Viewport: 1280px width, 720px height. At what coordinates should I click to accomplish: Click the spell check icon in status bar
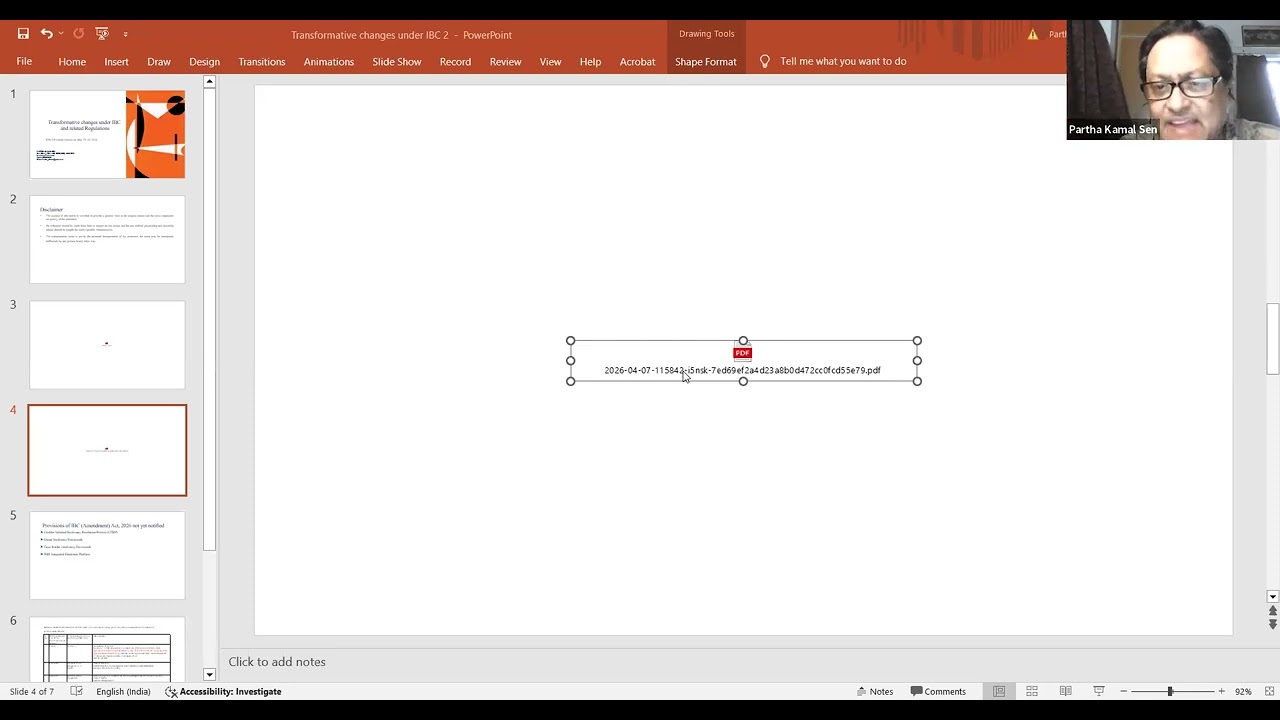pyautogui.click(x=77, y=691)
